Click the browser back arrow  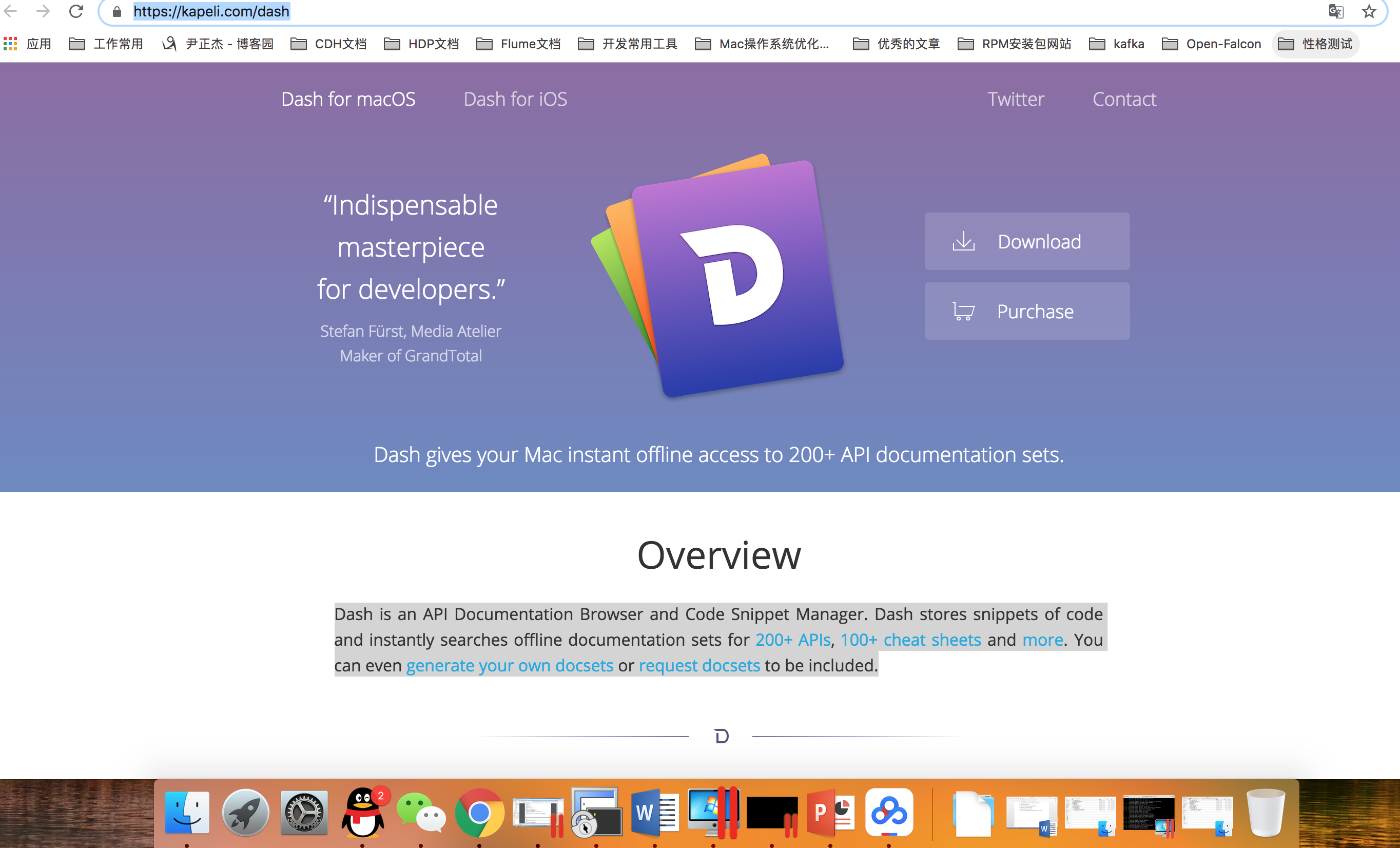[x=11, y=11]
